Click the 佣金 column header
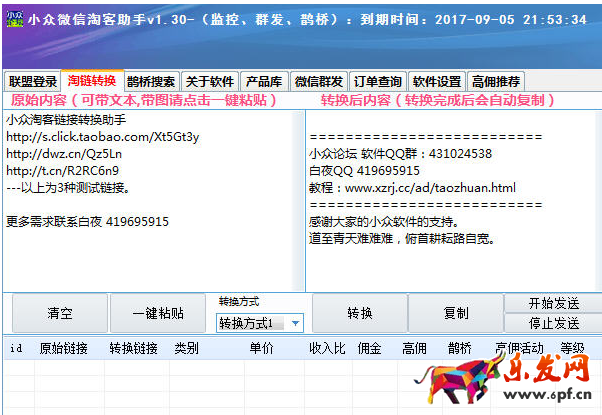 (x=369, y=348)
